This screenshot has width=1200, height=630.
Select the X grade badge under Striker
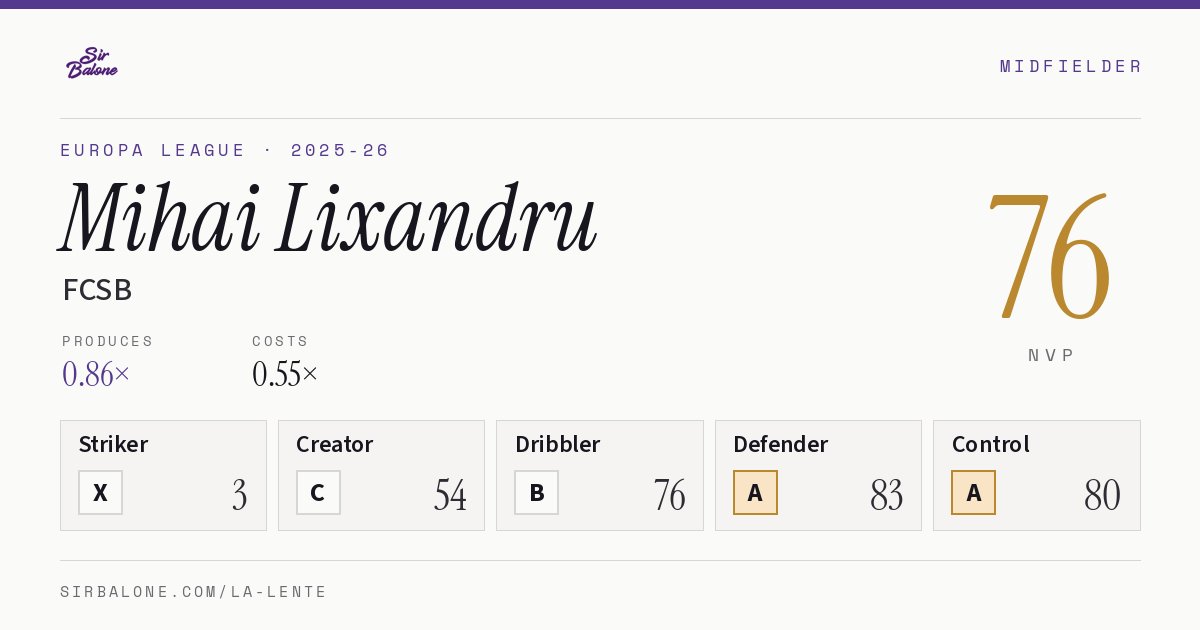pos(100,492)
